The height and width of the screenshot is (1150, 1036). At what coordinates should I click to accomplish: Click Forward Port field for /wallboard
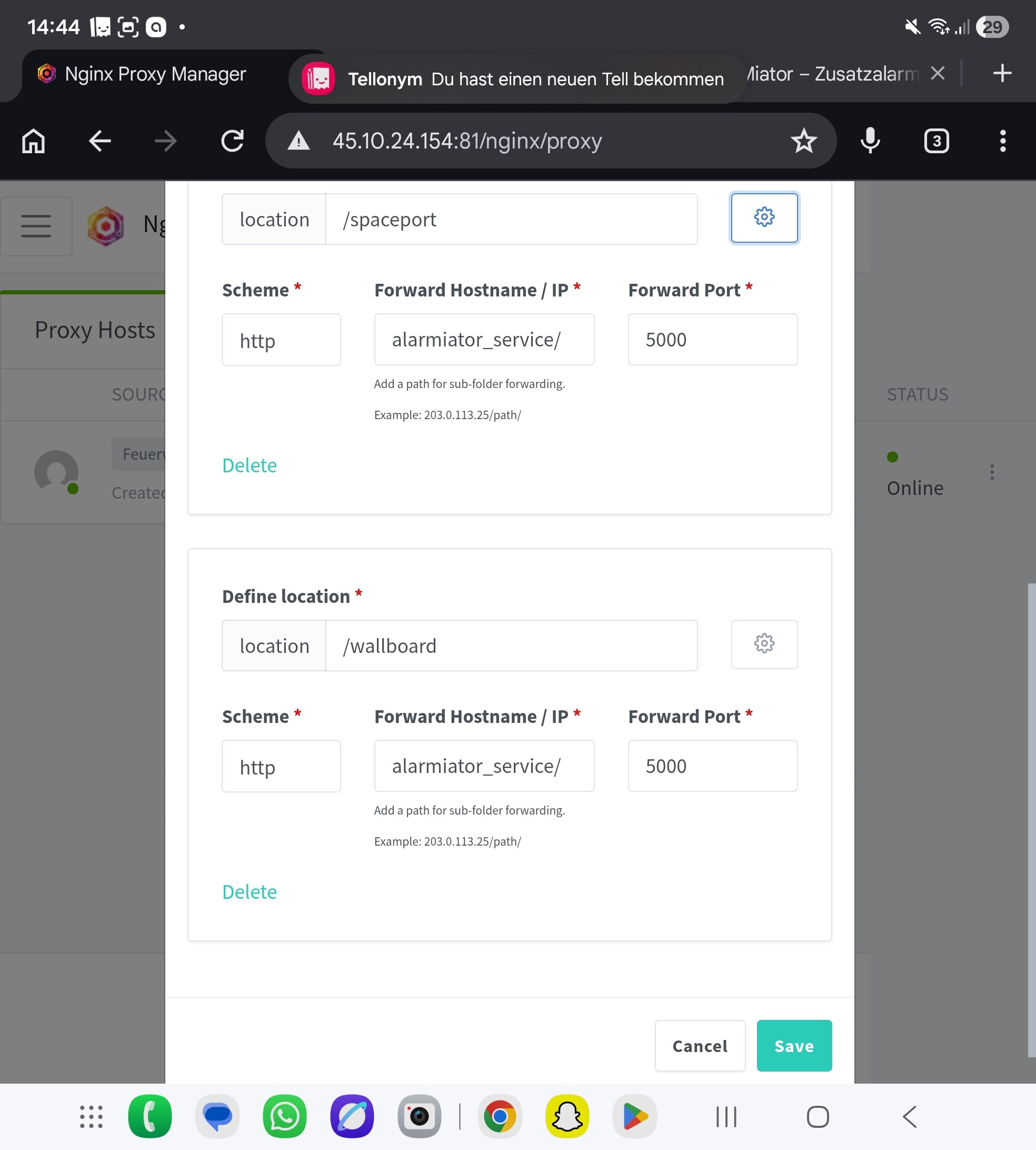(x=712, y=766)
